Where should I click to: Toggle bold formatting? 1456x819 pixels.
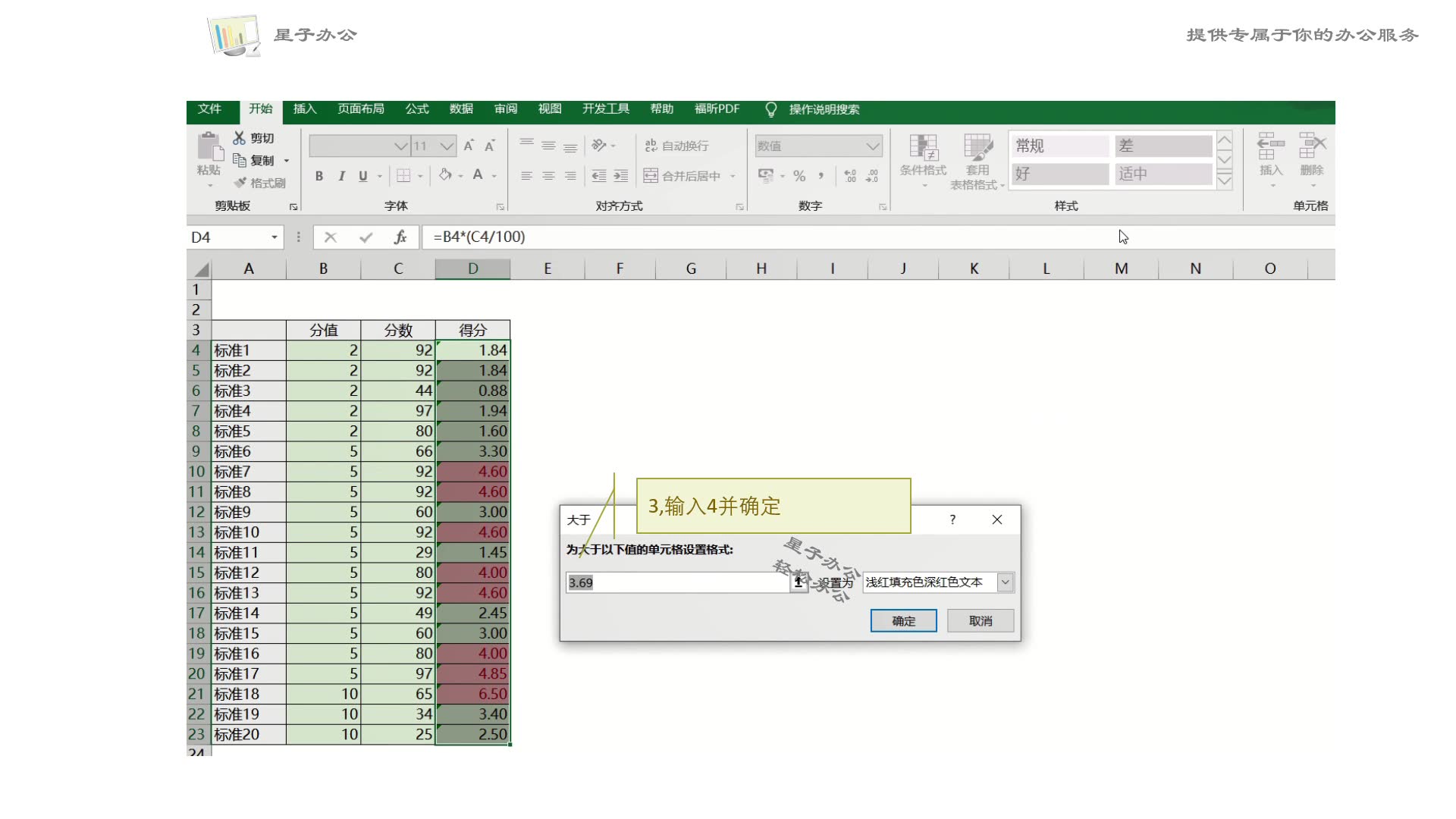[x=319, y=176]
